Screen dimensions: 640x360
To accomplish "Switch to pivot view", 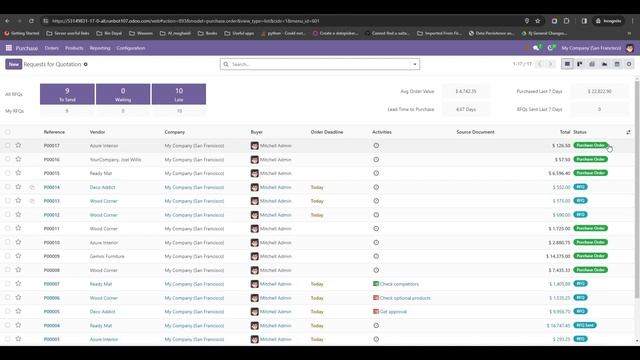I will tap(592, 64).
